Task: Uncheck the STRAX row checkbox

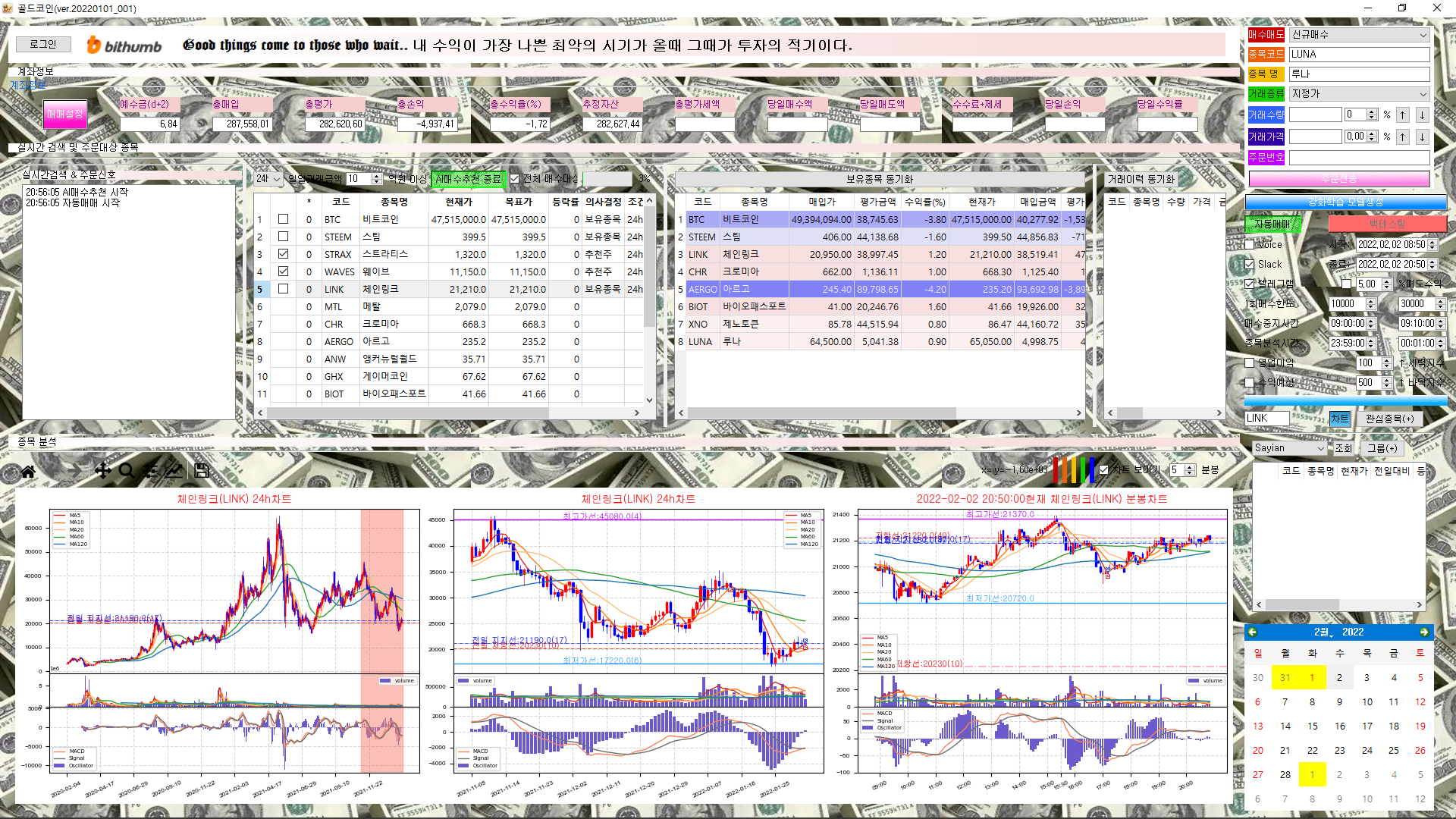Action: [283, 254]
